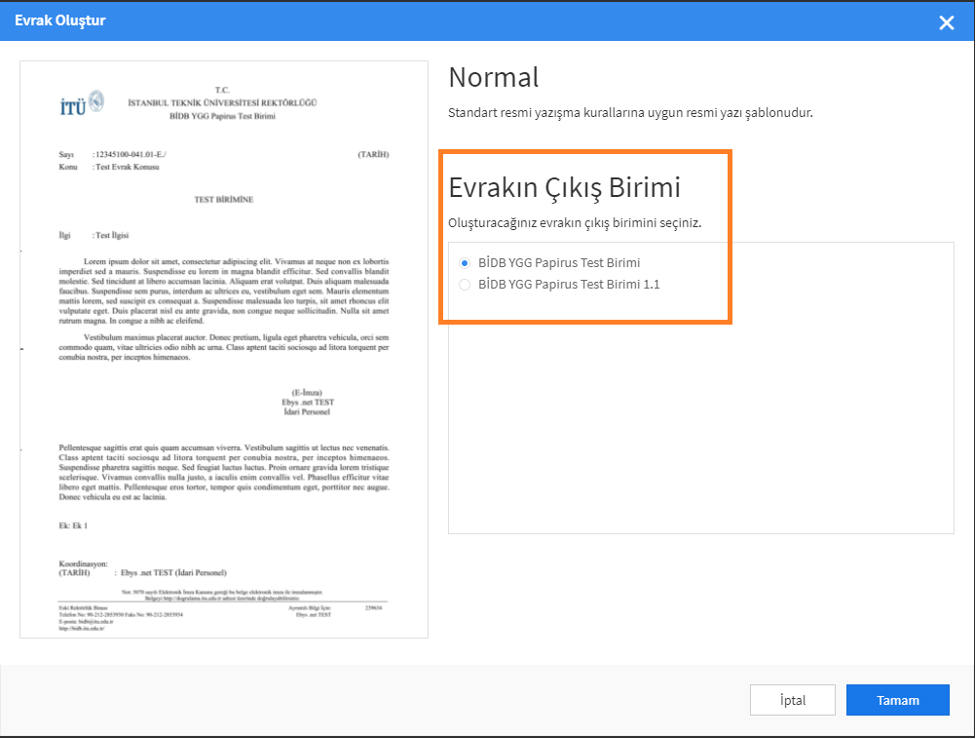Choose BİDB YGG Papirus Test Birimi 1.1 radio

point(465,285)
